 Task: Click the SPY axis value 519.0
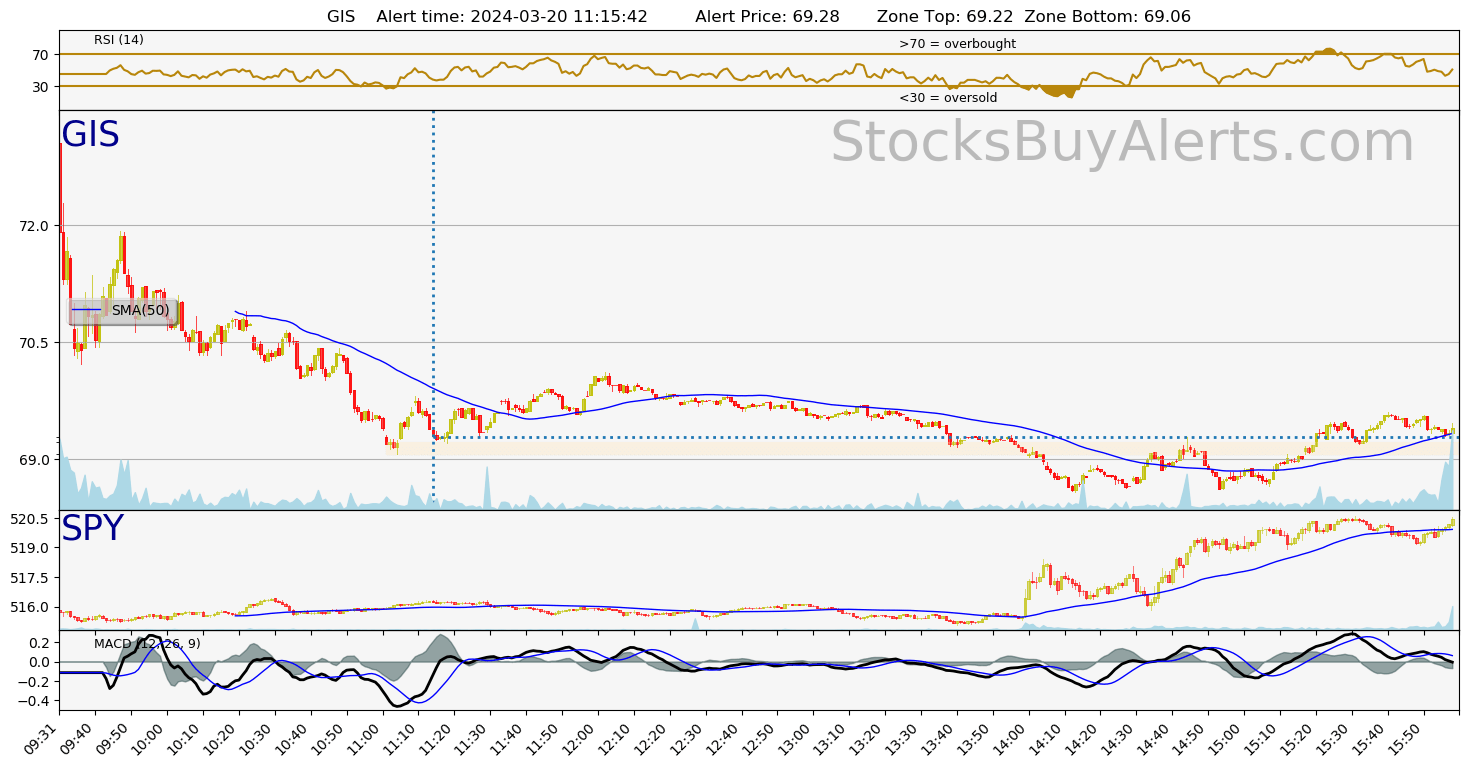point(30,548)
